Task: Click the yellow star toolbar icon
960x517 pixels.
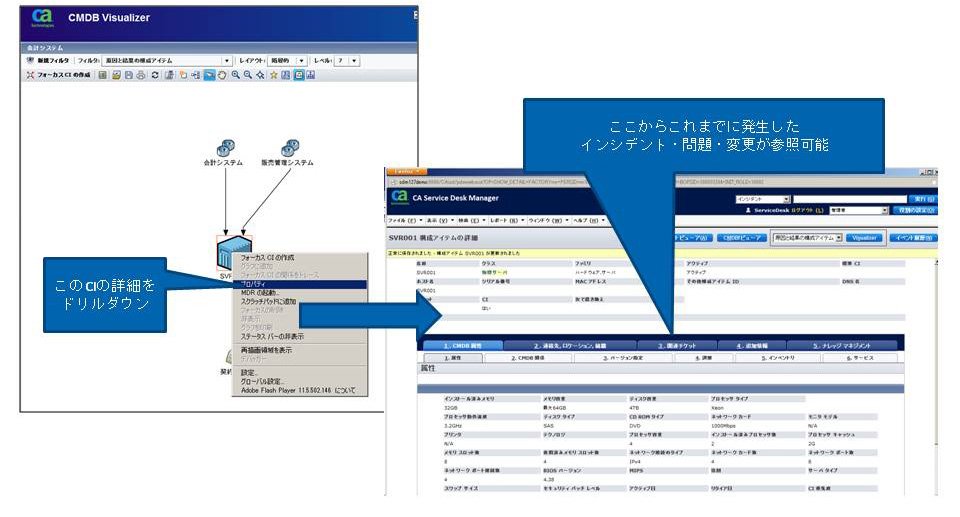Action: pos(274,75)
